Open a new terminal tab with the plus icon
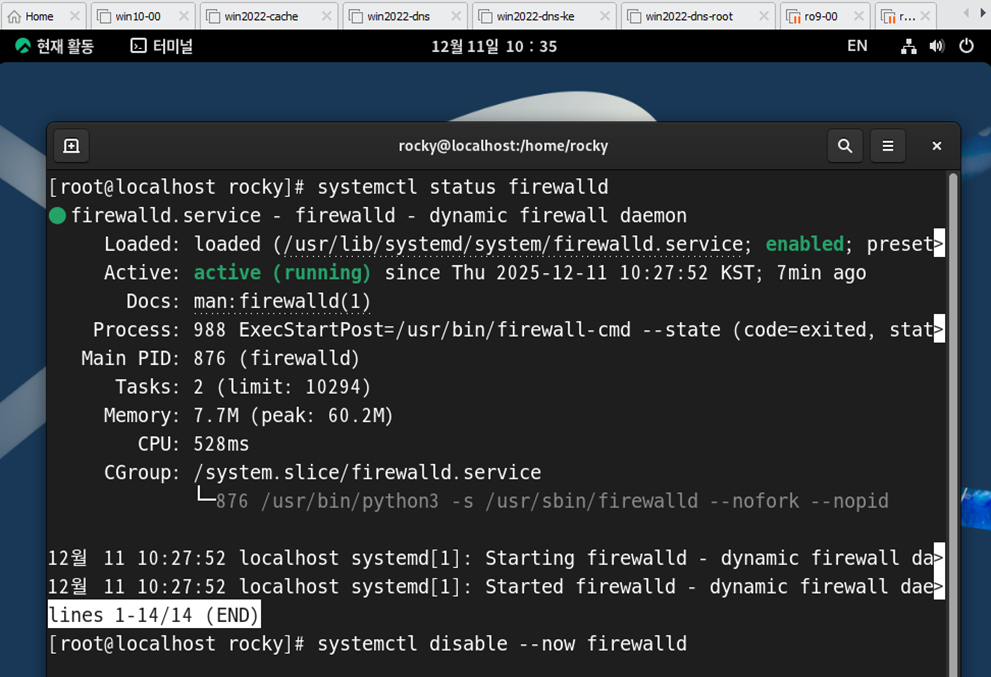The image size is (991, 677). (x=71, y=146)
